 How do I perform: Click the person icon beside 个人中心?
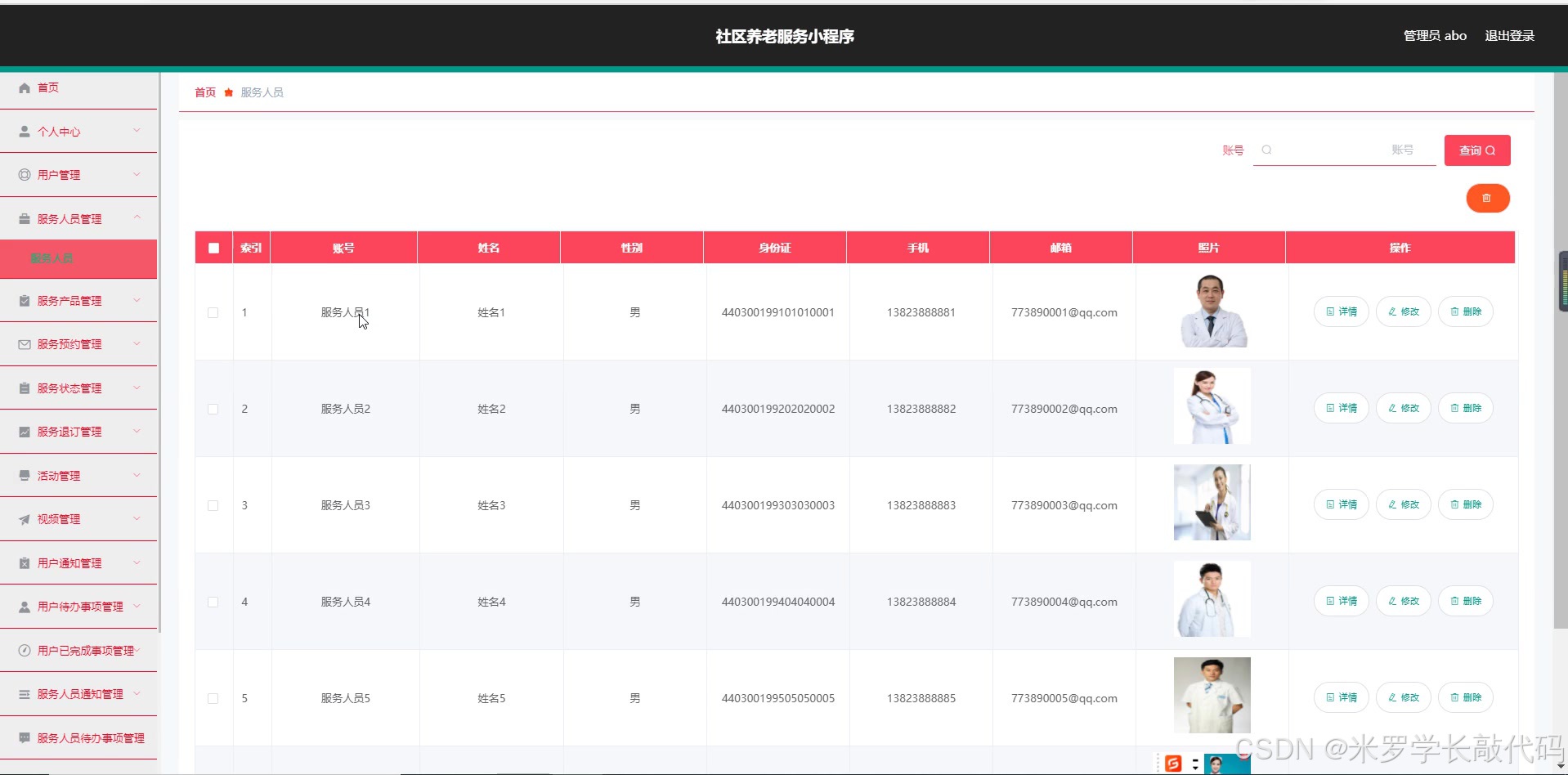point(25,131)
